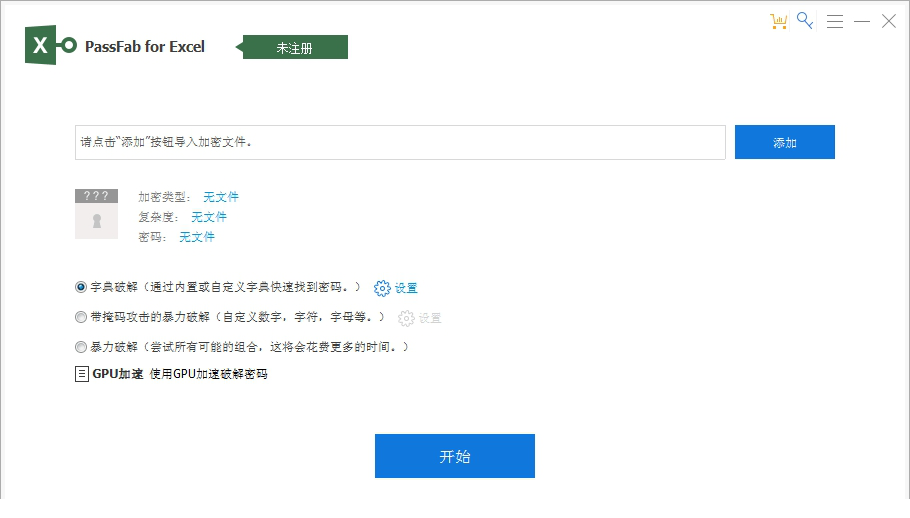Click the 开始 button

(x=454, y=456)
